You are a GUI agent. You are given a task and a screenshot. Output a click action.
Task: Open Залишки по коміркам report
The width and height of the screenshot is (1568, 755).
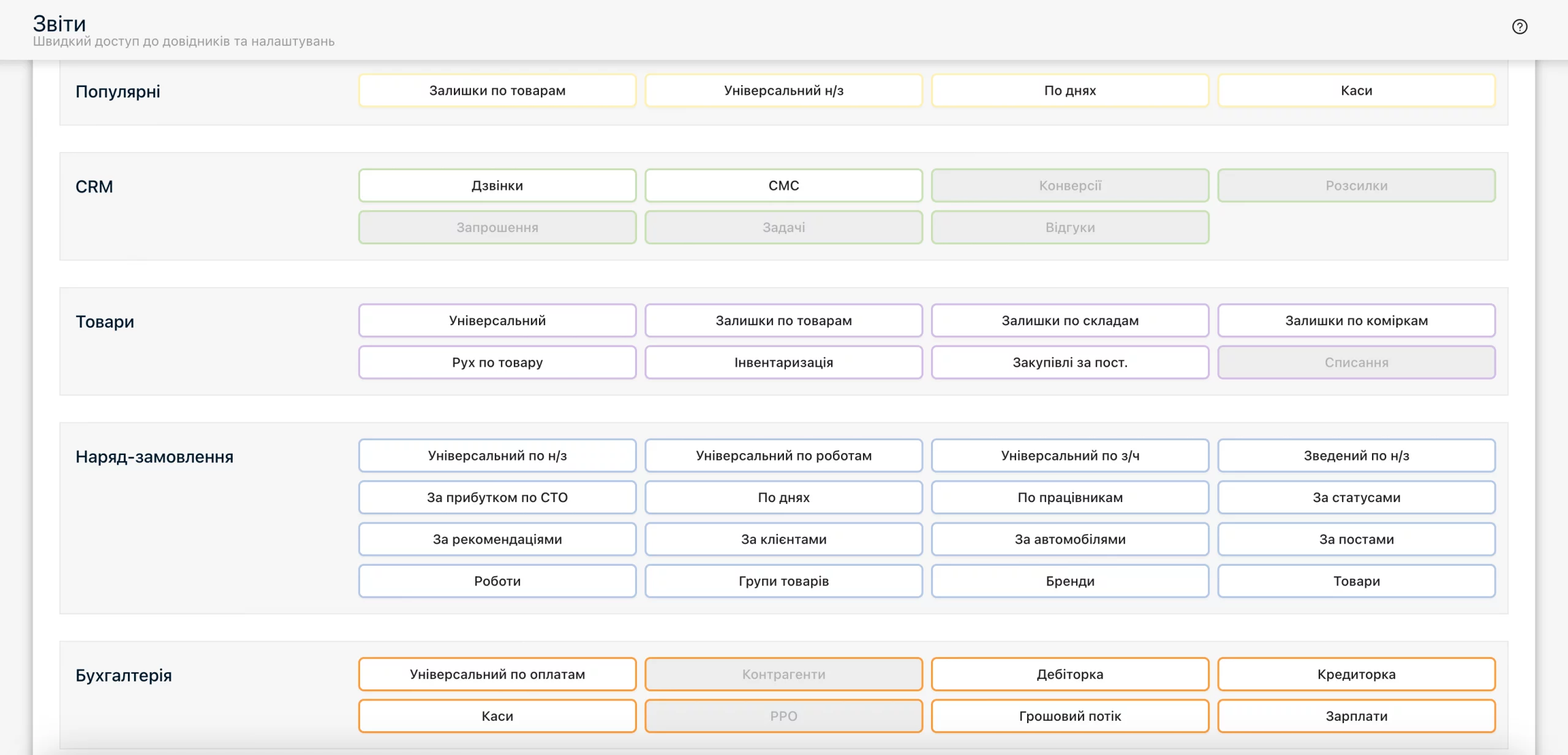pos(1357,321)
